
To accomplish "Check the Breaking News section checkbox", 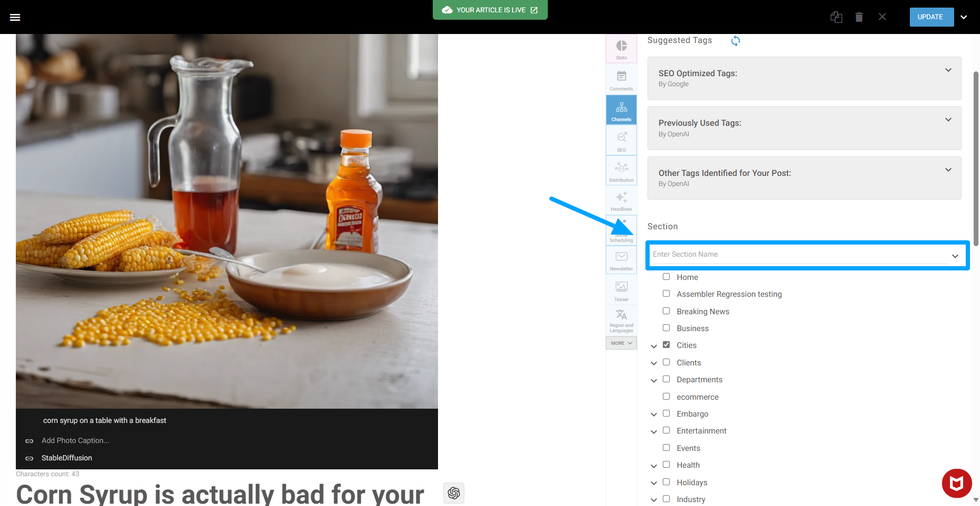I will click(667, 311).
